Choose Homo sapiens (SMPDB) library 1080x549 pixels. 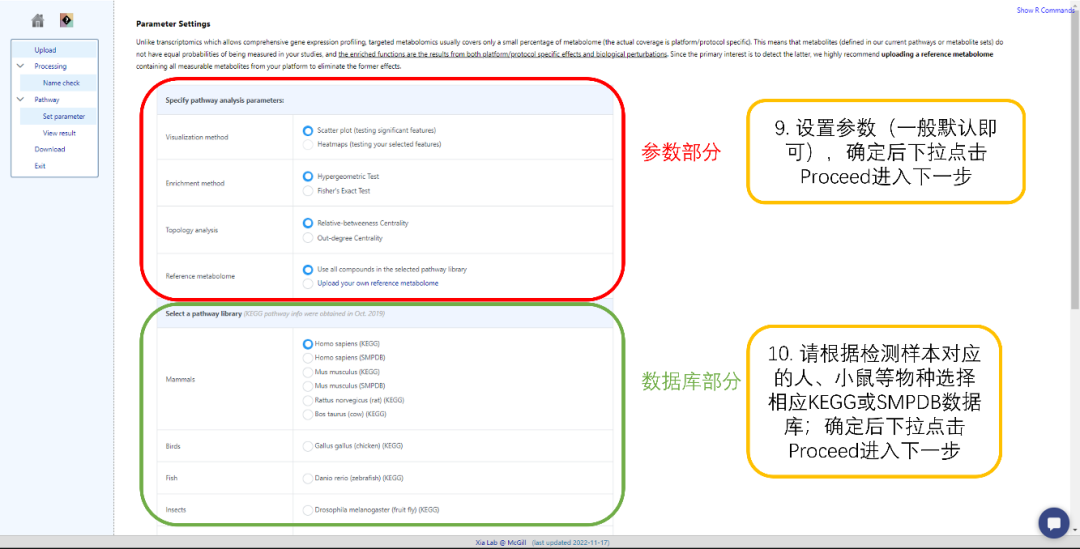point(308,358)
